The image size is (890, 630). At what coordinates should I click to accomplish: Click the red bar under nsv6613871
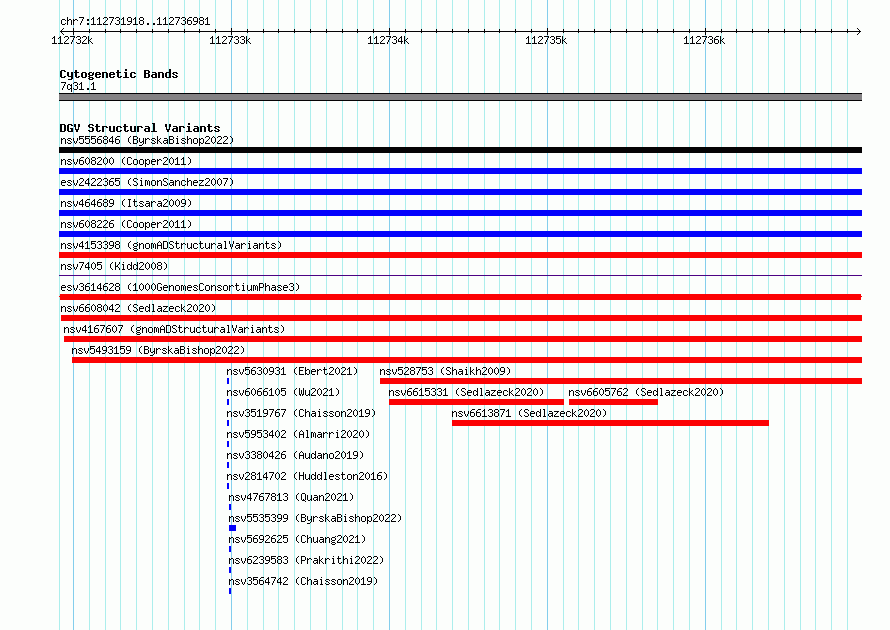point(610,423)
